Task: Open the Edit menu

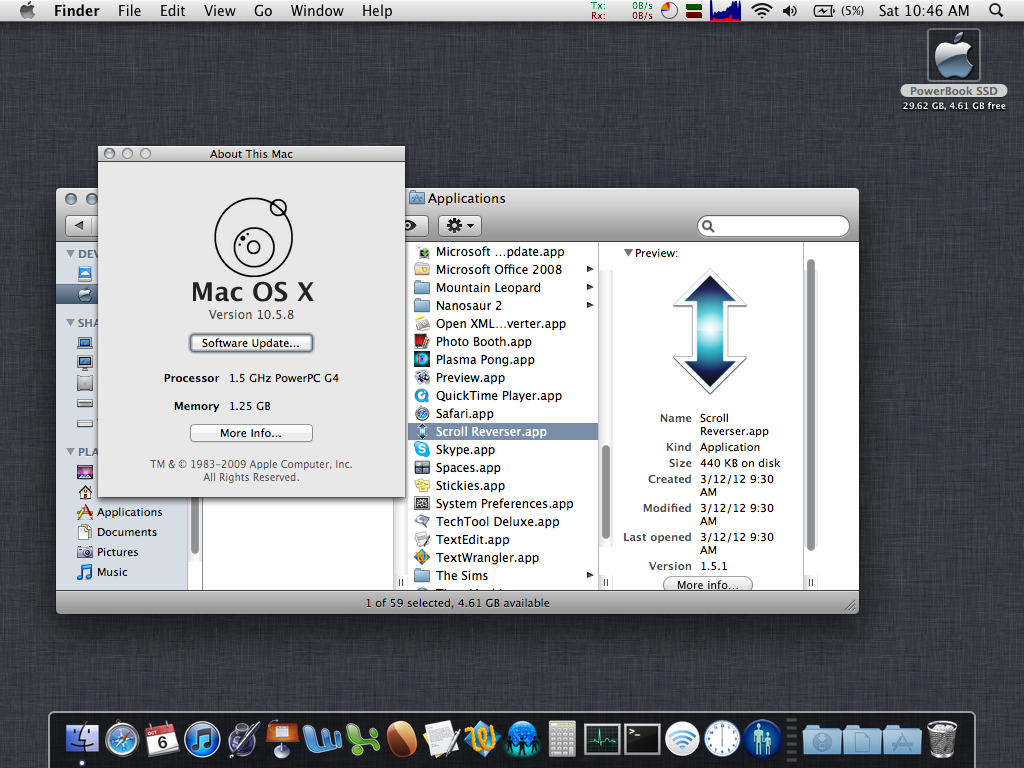Action: (172, 10)
